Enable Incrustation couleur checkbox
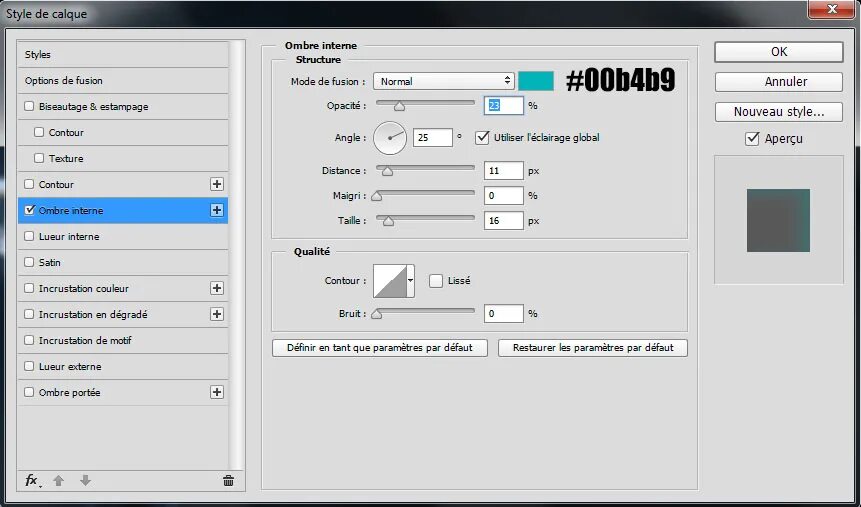Screen dimensions: 861x507 click(29, 288)
